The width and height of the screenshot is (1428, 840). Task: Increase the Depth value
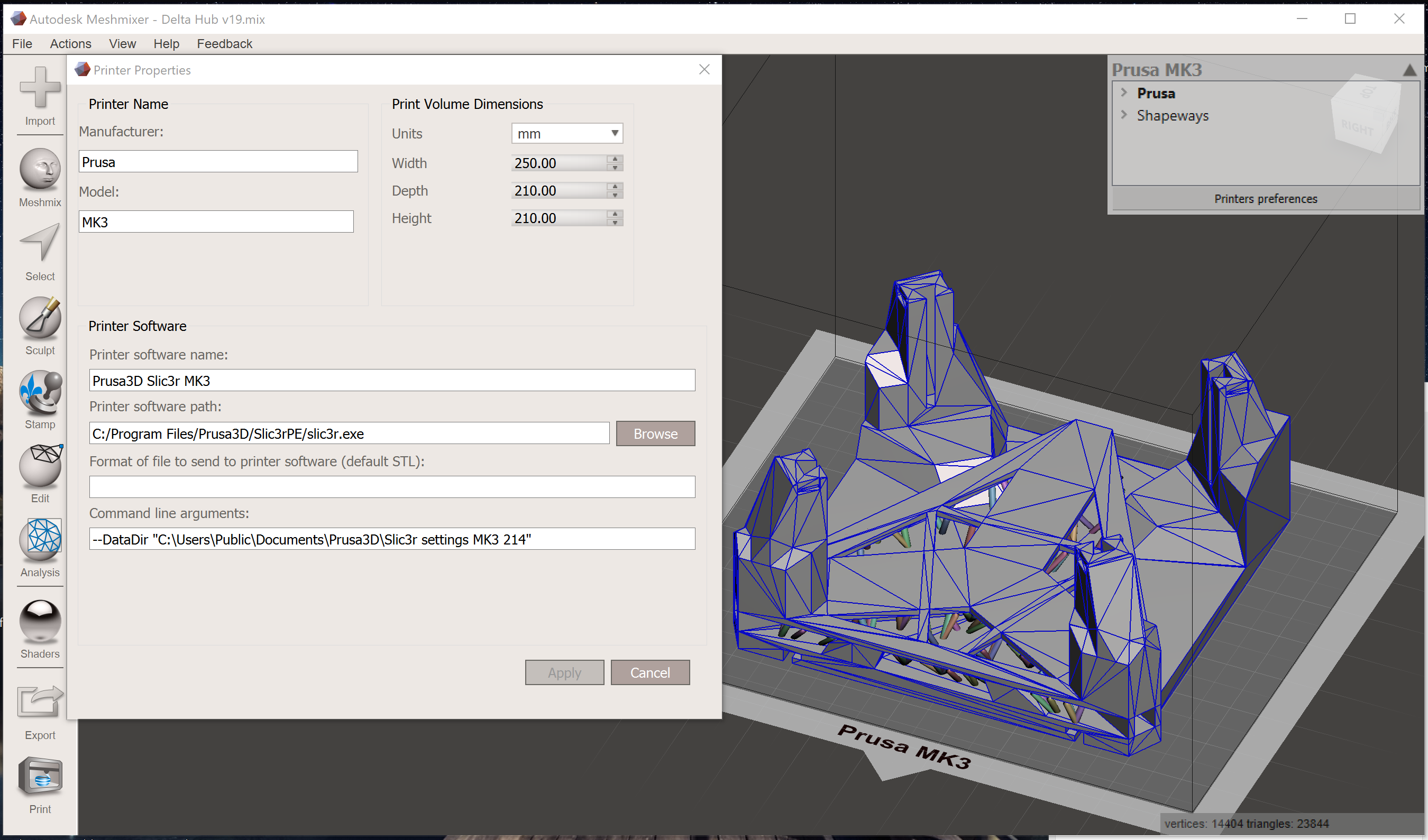pyautogui.click(x=615, y=187)
